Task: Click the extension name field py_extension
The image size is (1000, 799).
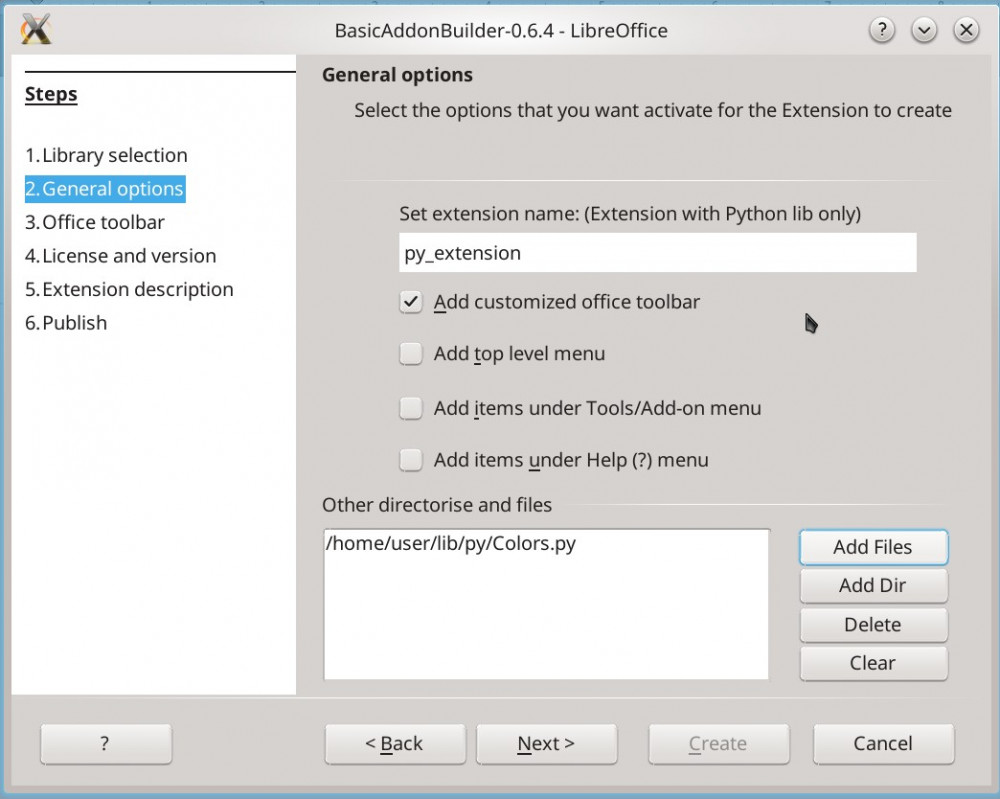Action: click(x=658, y=253)
